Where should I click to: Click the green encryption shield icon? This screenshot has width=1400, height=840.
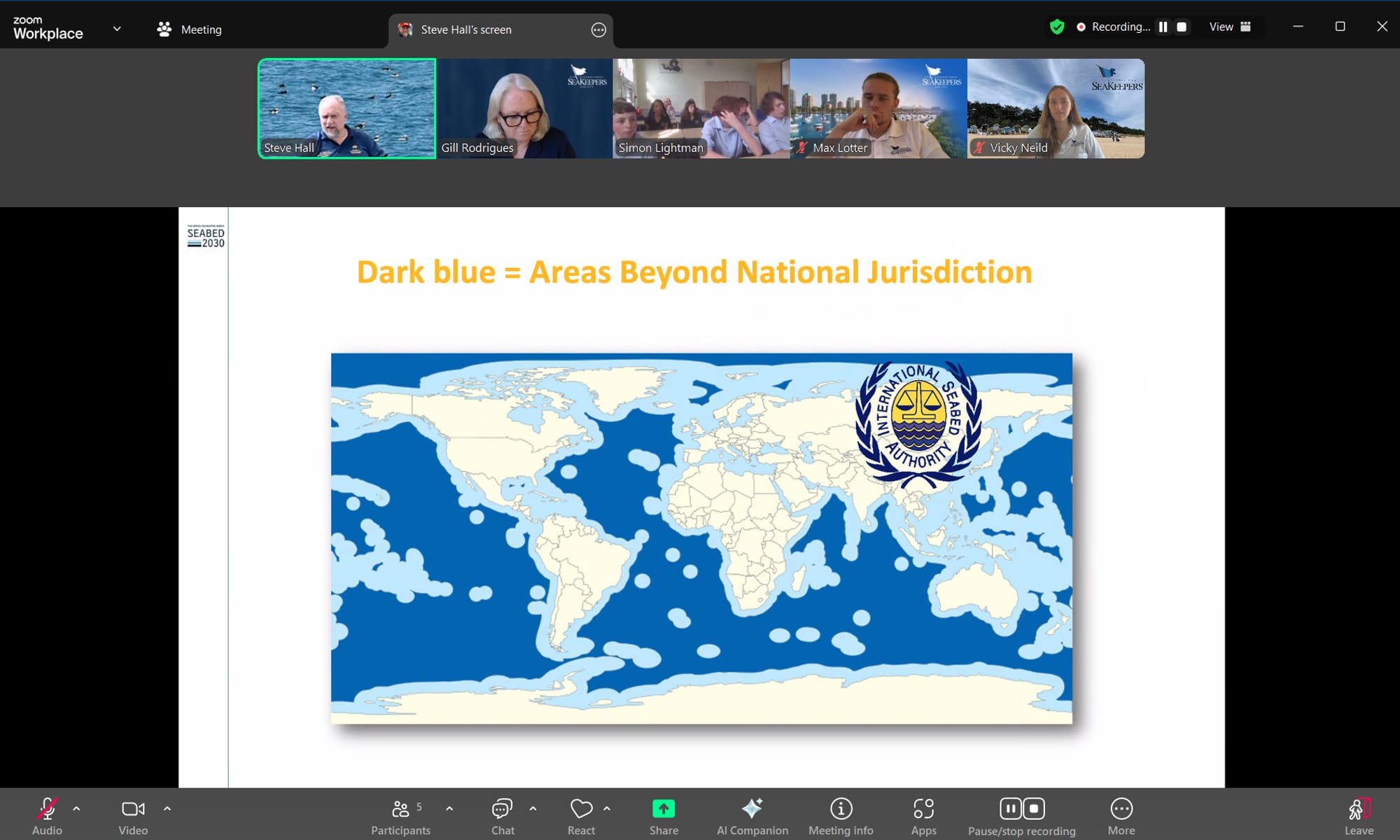[1057, 27]
